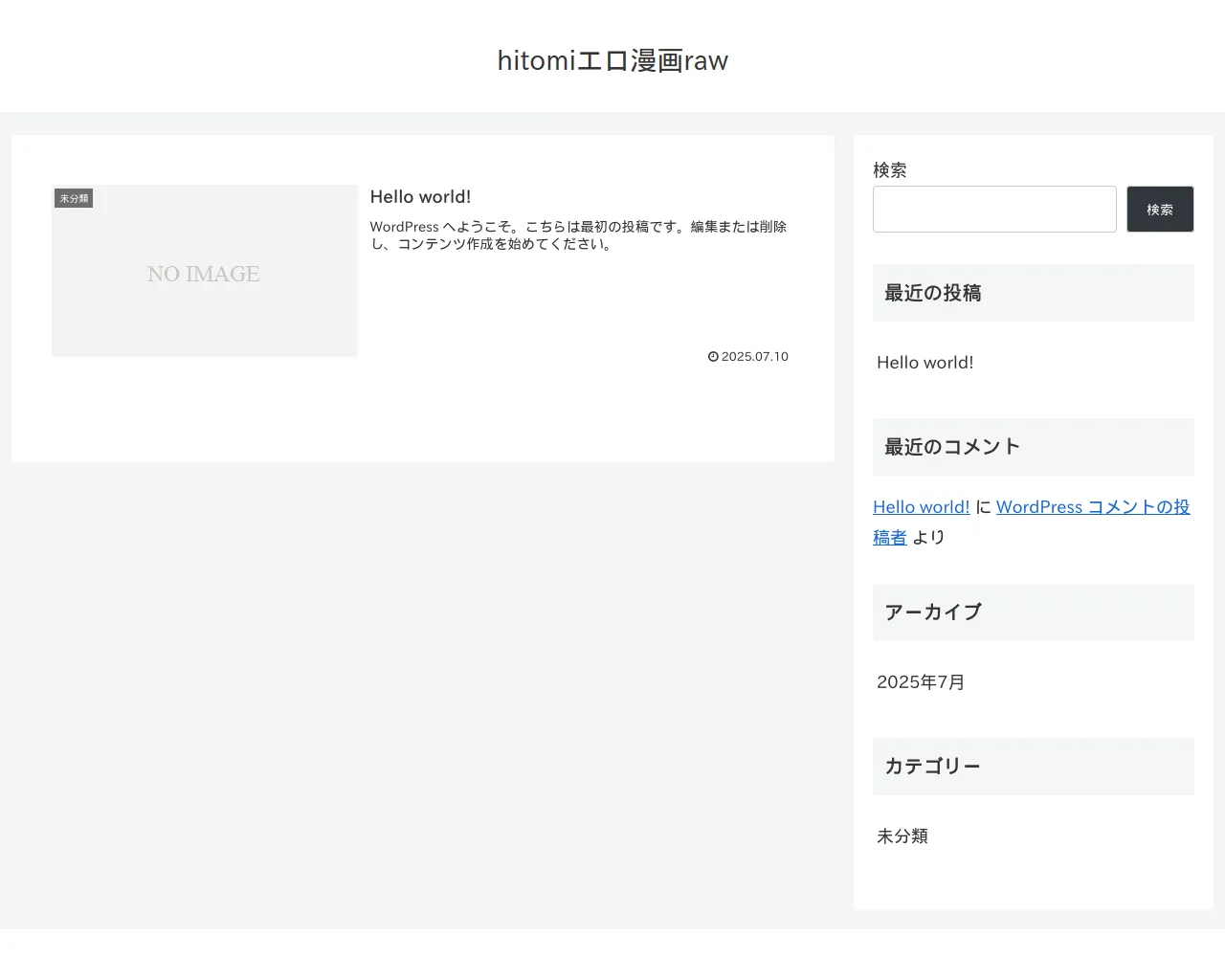
Task: Focus the 検索 search text field
Action: tap(994, 210)
